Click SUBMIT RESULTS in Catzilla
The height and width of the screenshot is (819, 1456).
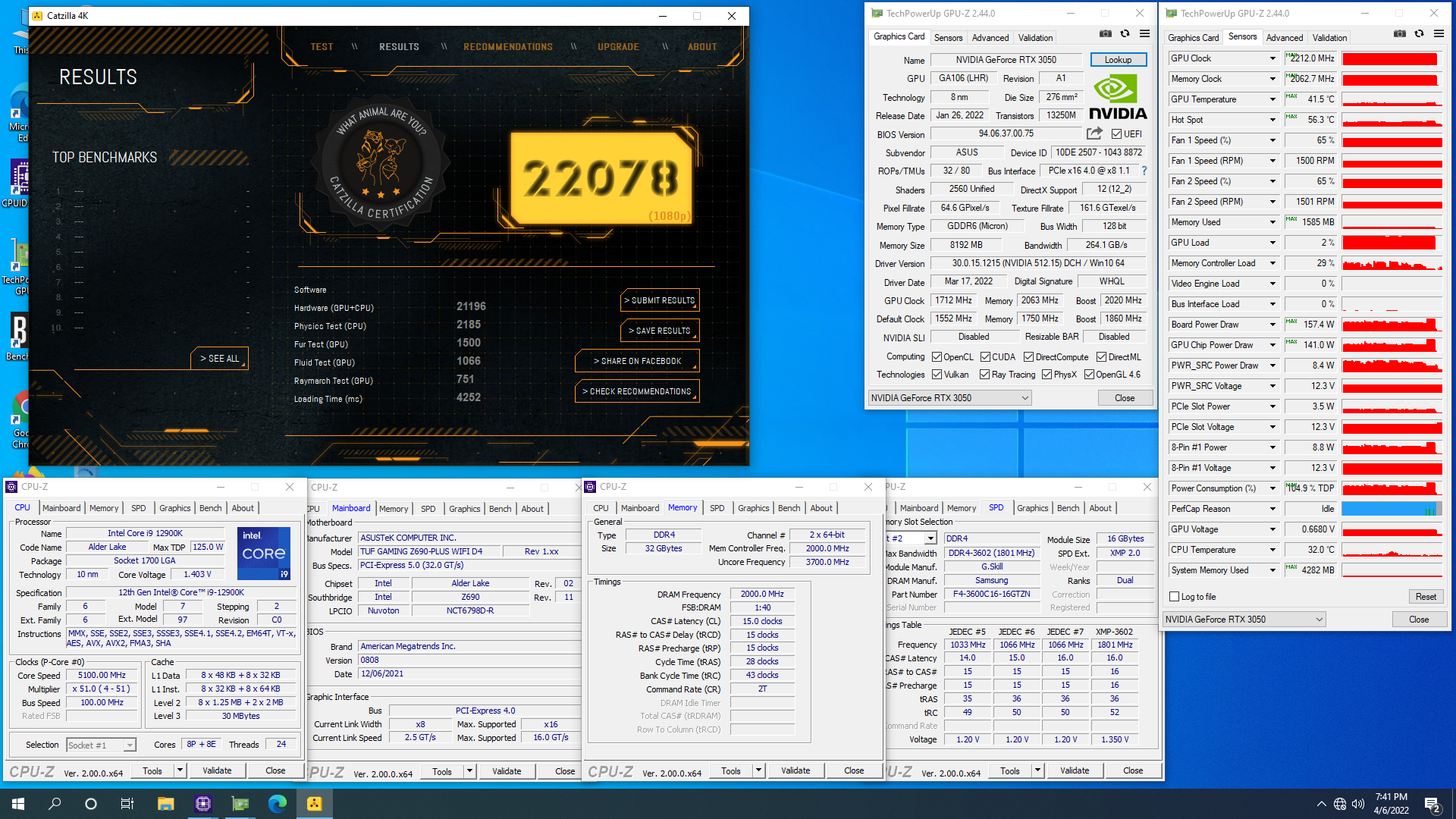[x=660, y=300]
